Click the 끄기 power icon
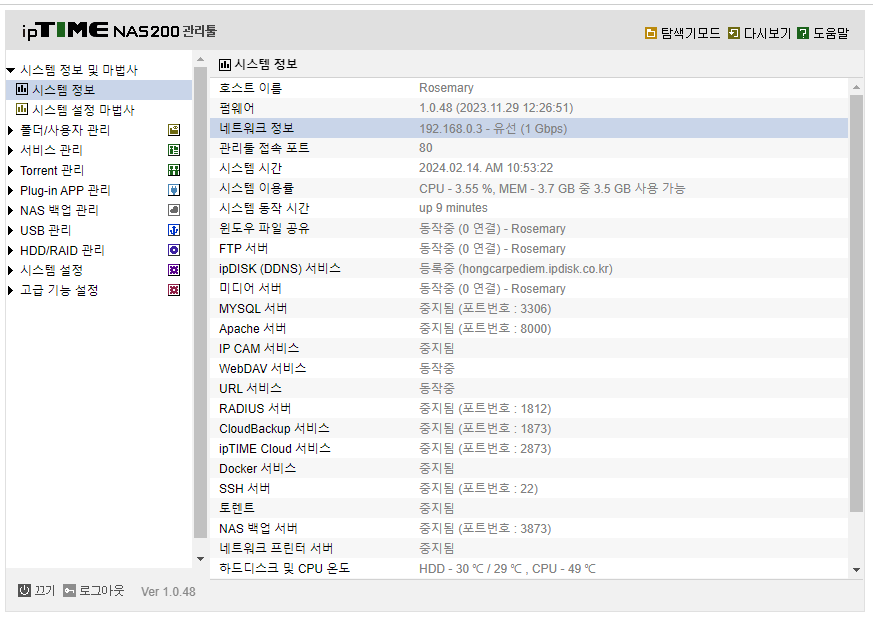The image size is (873, 625). (x=24, y=590)
